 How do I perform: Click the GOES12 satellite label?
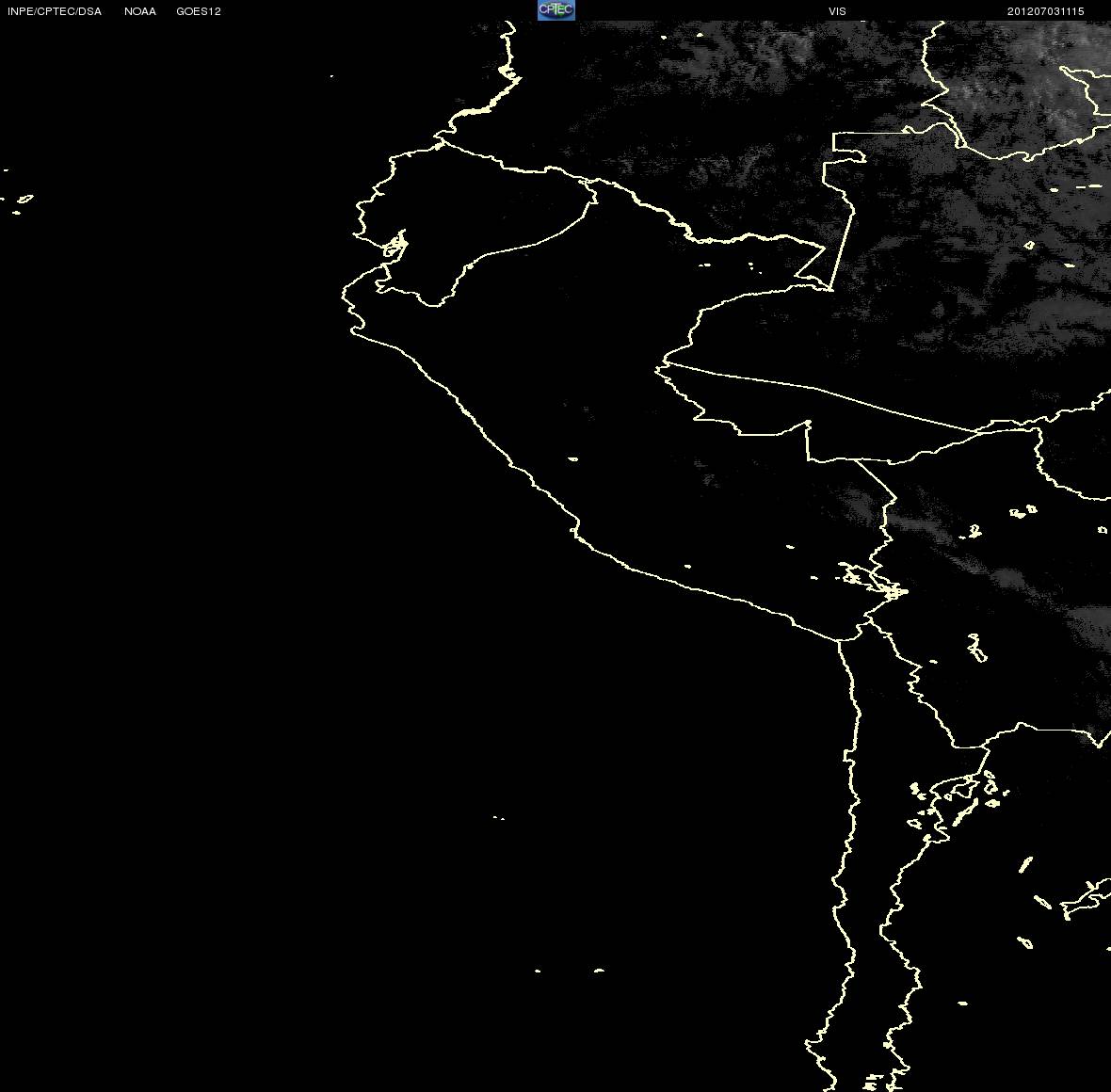pyautogui.click(x=199, y=11)
